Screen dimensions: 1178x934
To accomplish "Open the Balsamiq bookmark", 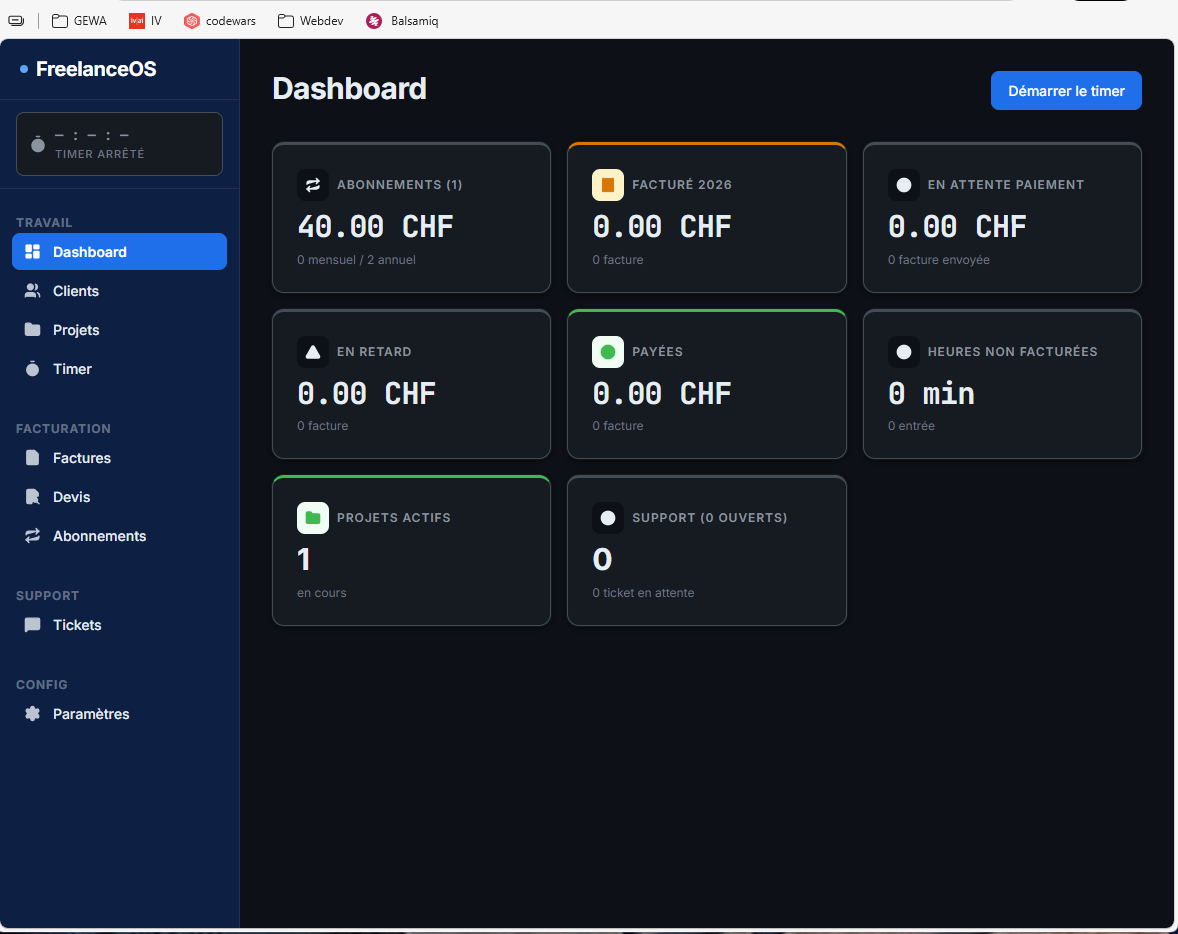I will click(x=402, y=20).
